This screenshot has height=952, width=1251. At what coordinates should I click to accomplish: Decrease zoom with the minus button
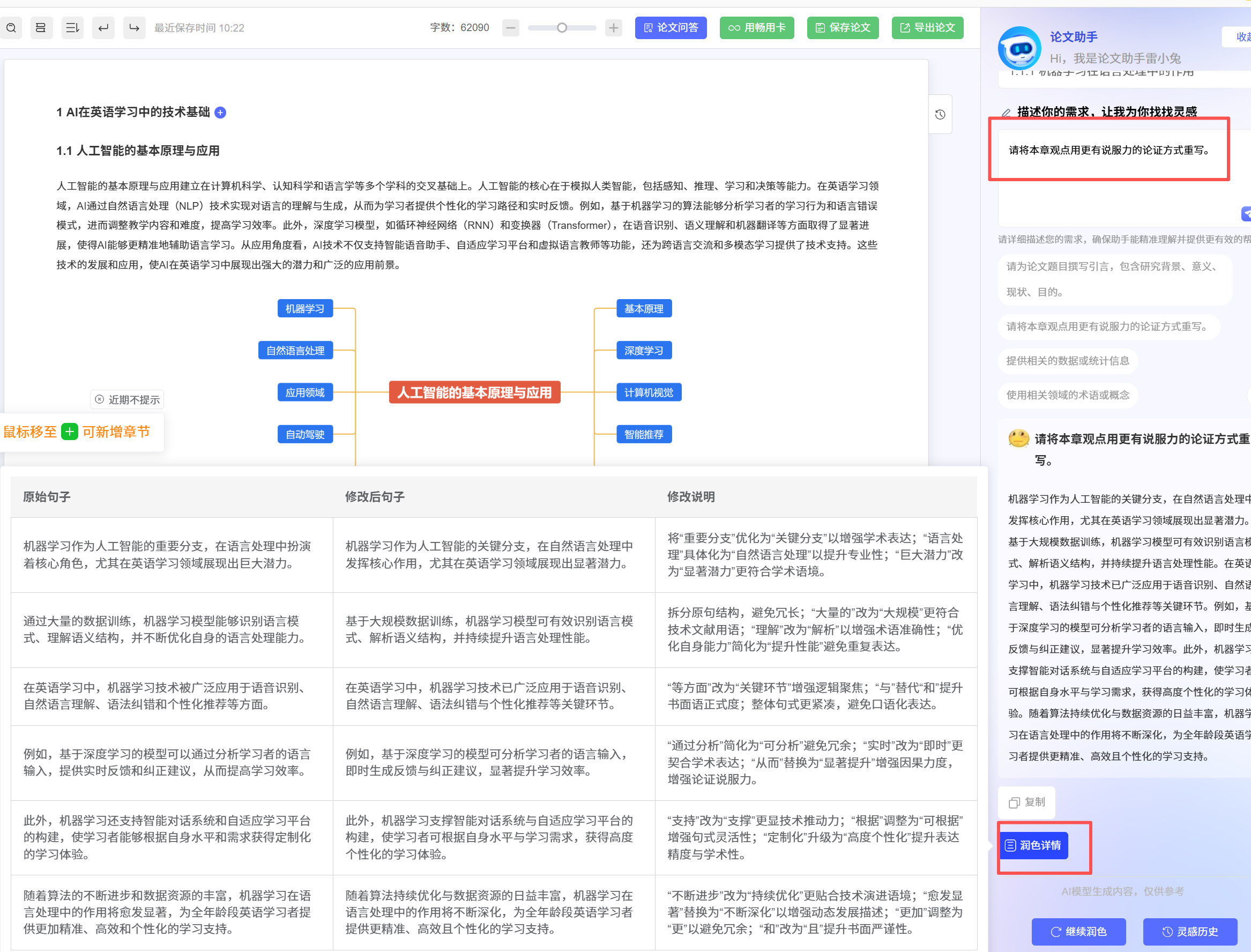click(x=510, y=28)
